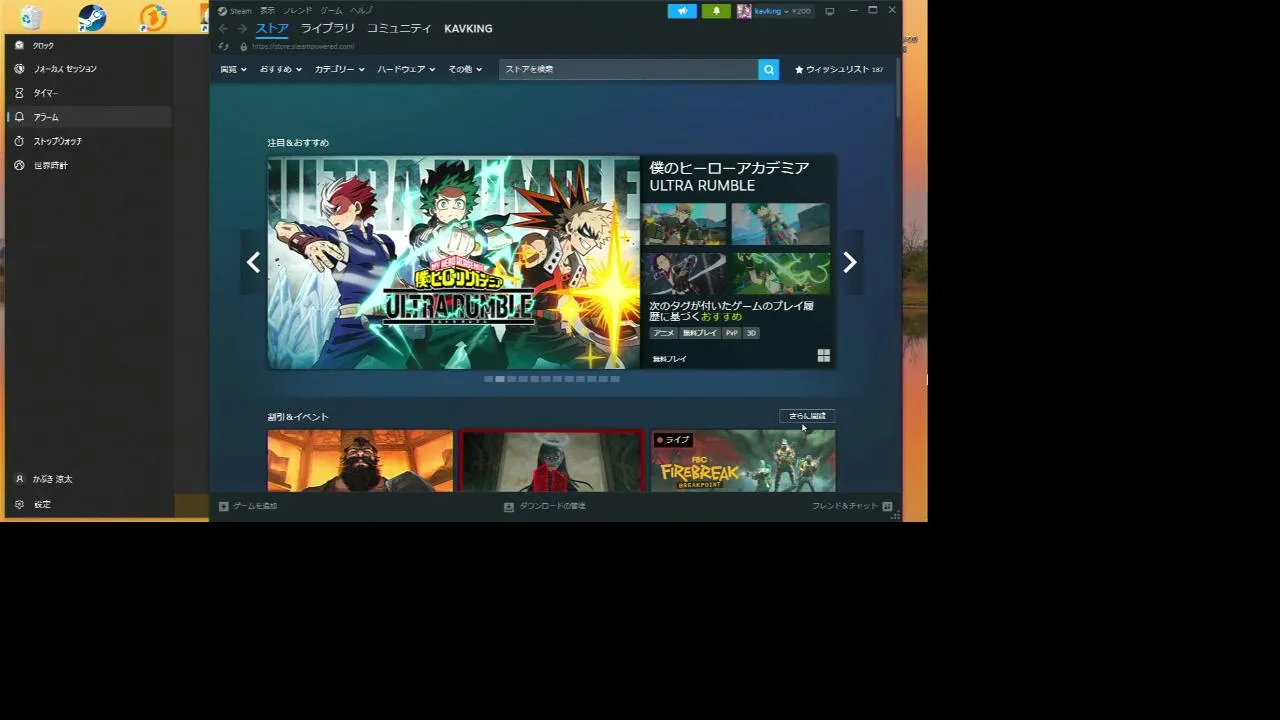Click the PvP tag

tap(732, 333)
